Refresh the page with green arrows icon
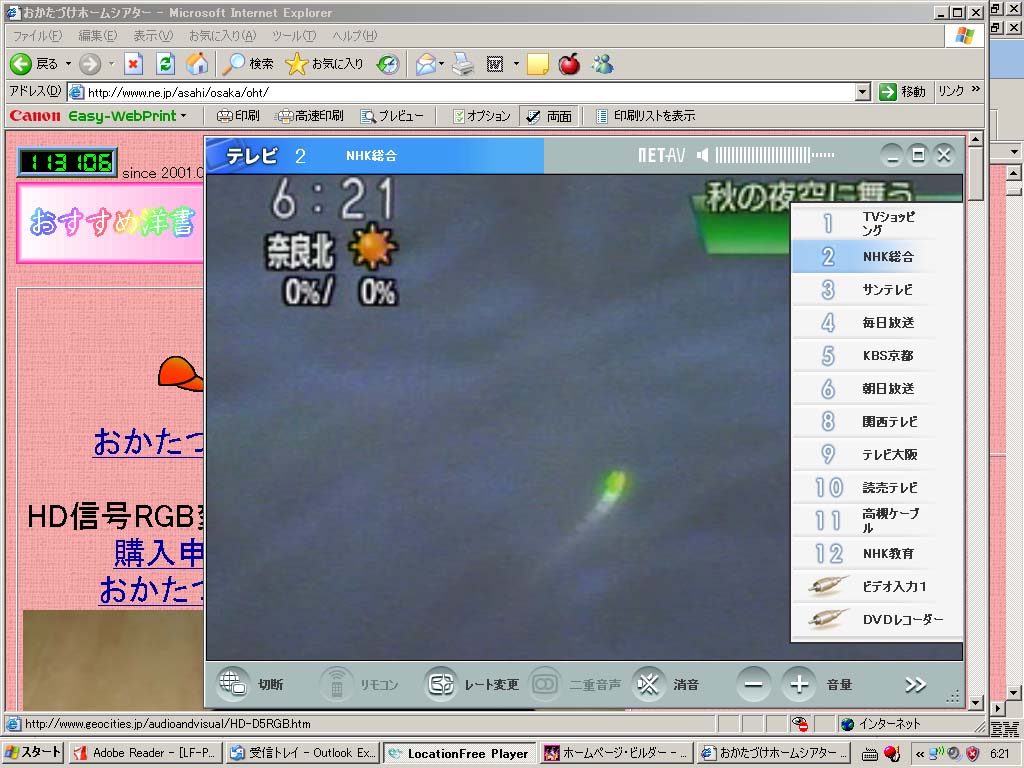 click(165, 64)
